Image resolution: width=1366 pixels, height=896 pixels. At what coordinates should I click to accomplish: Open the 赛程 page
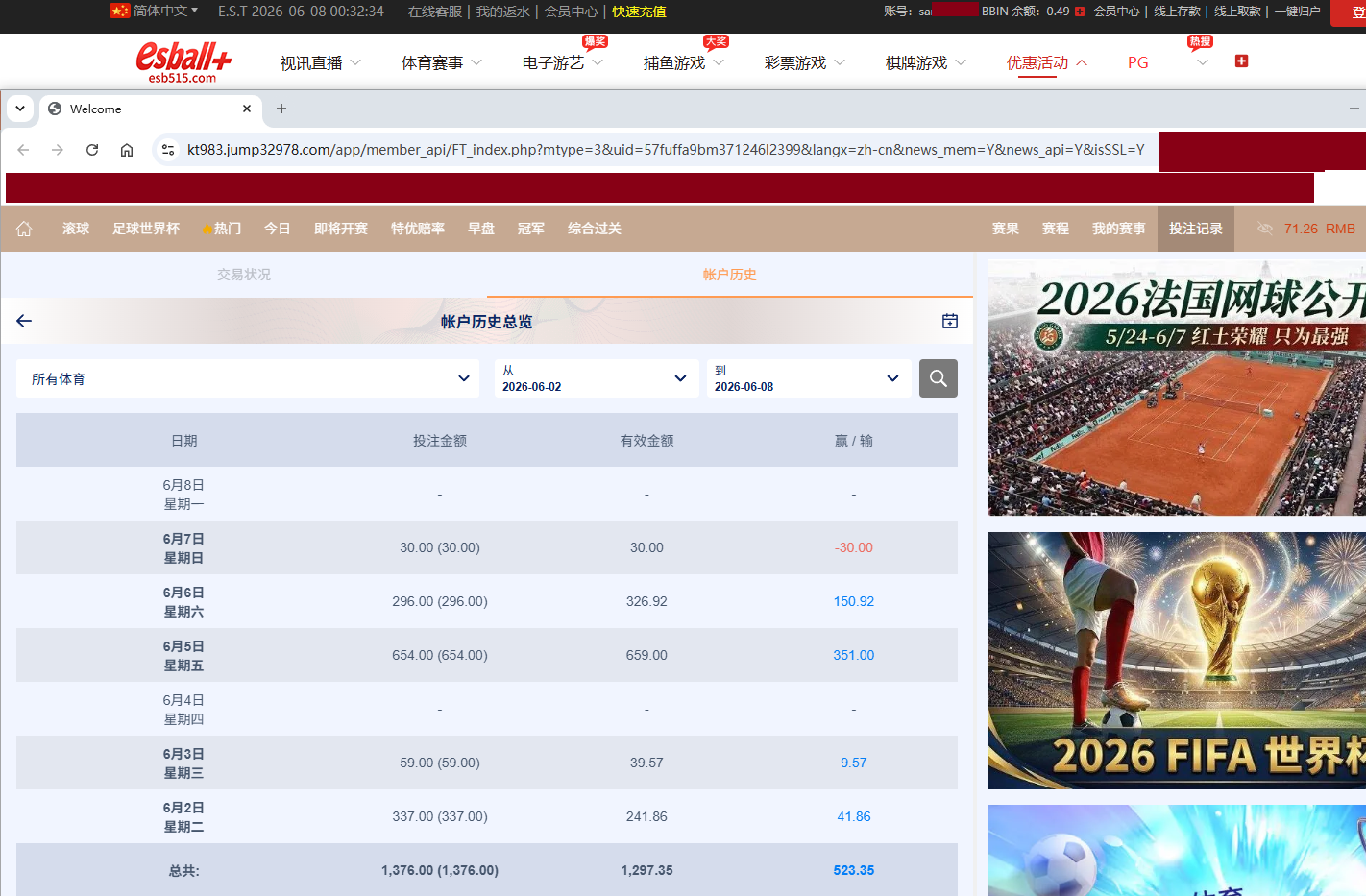coord(1056,229)
